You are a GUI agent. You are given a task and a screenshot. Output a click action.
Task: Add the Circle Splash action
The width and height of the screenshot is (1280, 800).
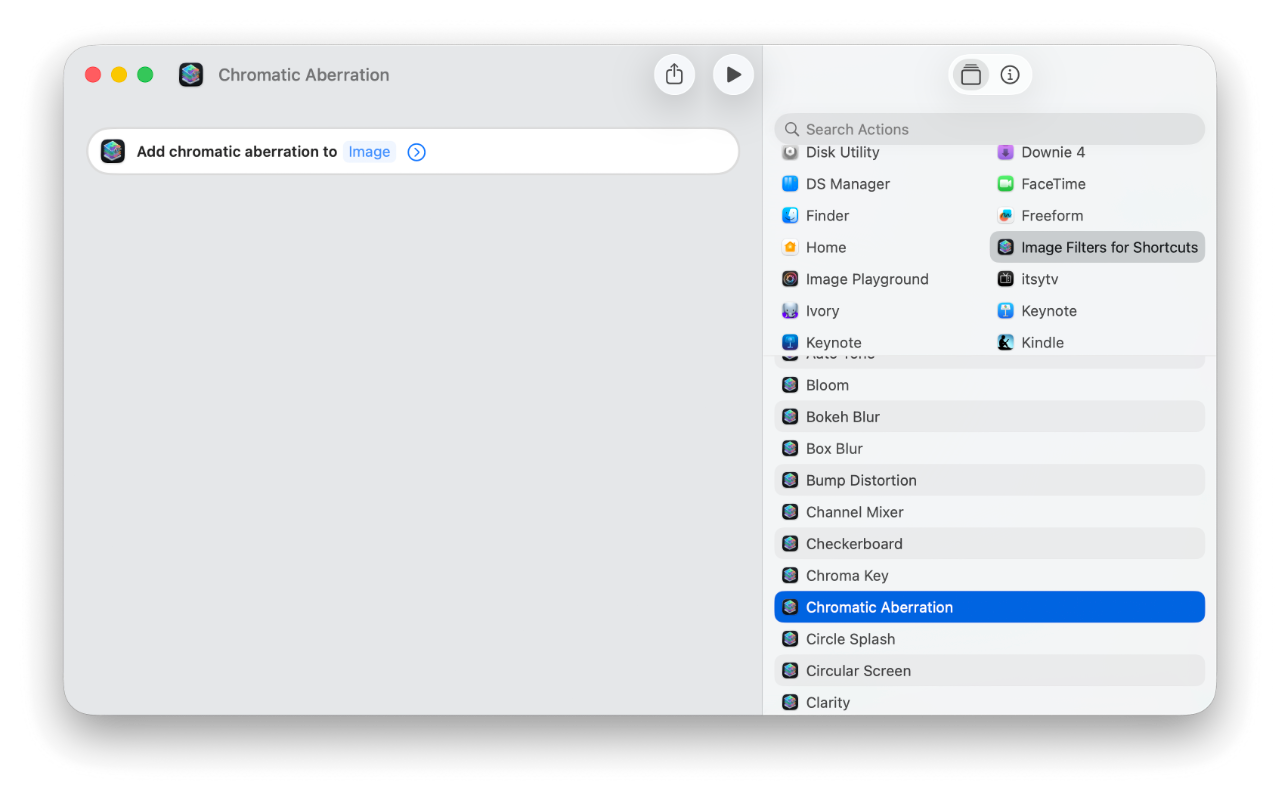click(x=989, y=639)
